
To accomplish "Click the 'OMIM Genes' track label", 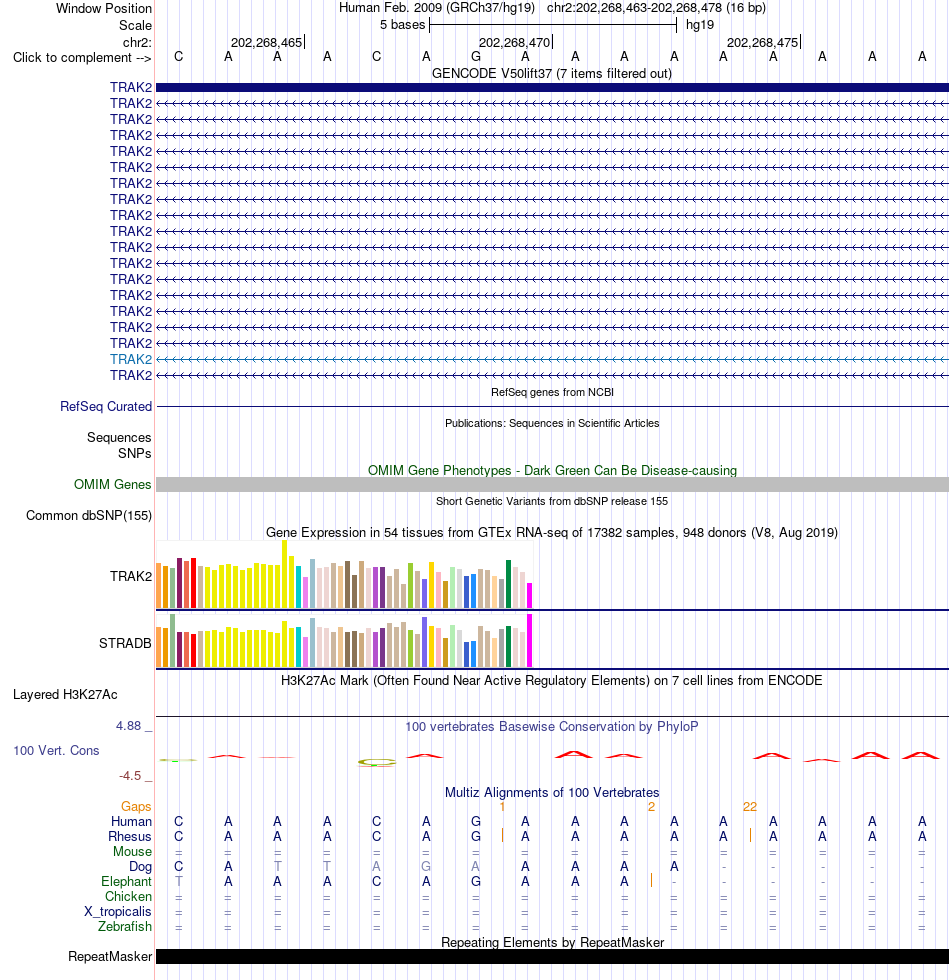I will point(112,484).
